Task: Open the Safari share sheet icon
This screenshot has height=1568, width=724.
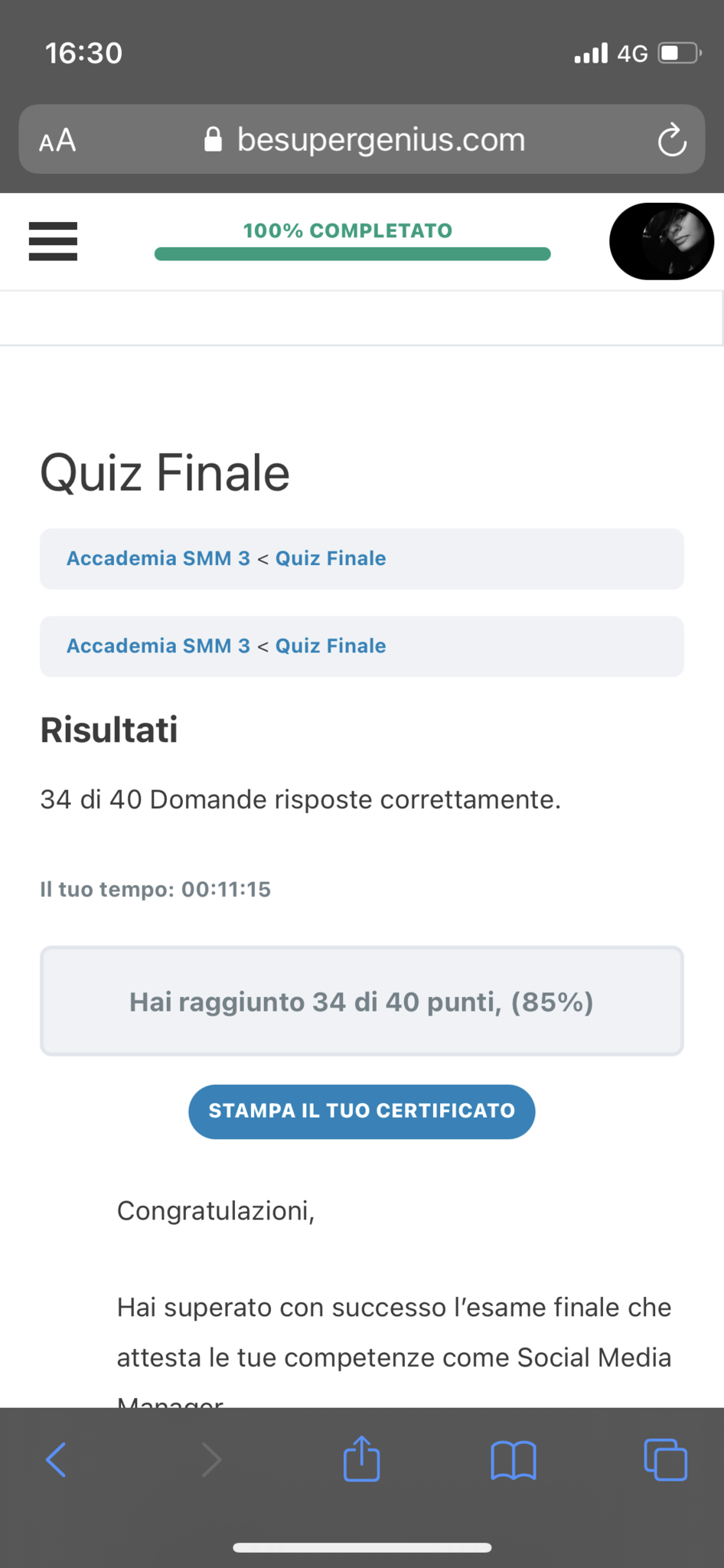Action: click(362, 1459)
